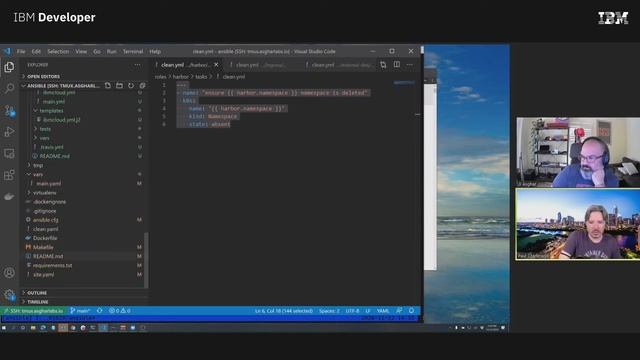Image resolution: width=640 pixels, height=360 pixels.
Task: Open the Extensions view
Action: (x=9, y=175)
